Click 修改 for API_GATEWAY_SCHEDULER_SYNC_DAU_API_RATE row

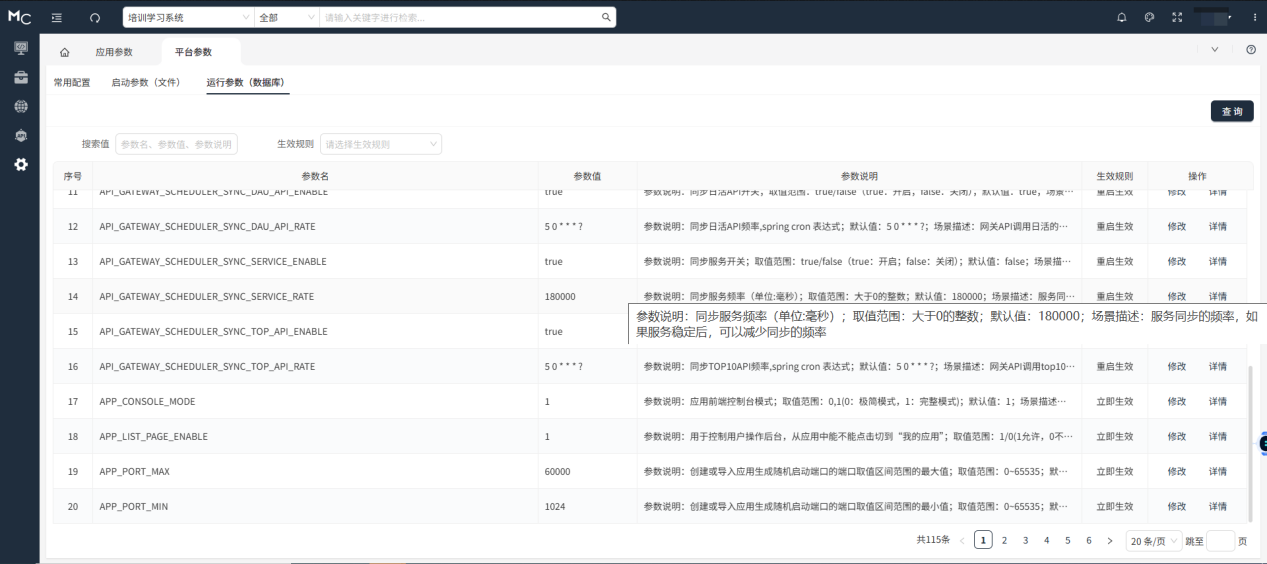tap(1177, 226)
